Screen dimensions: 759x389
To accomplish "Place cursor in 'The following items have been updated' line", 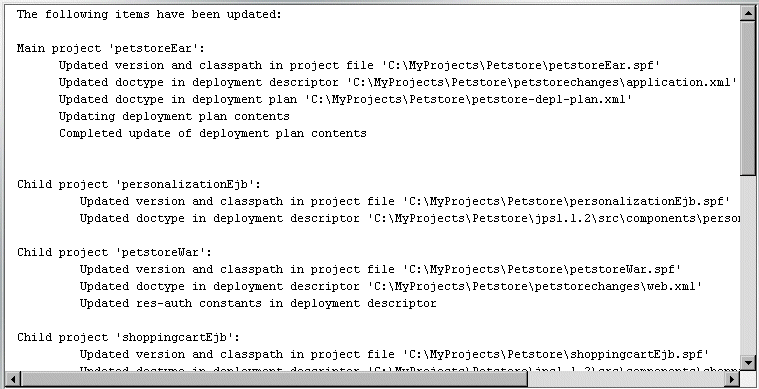I will (x=149, y=15).
